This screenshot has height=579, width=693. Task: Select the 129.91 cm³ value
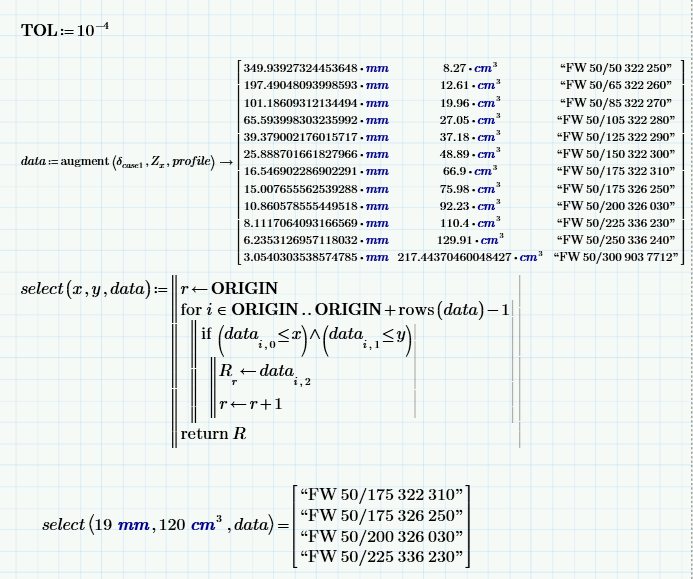tap(470, 240)
